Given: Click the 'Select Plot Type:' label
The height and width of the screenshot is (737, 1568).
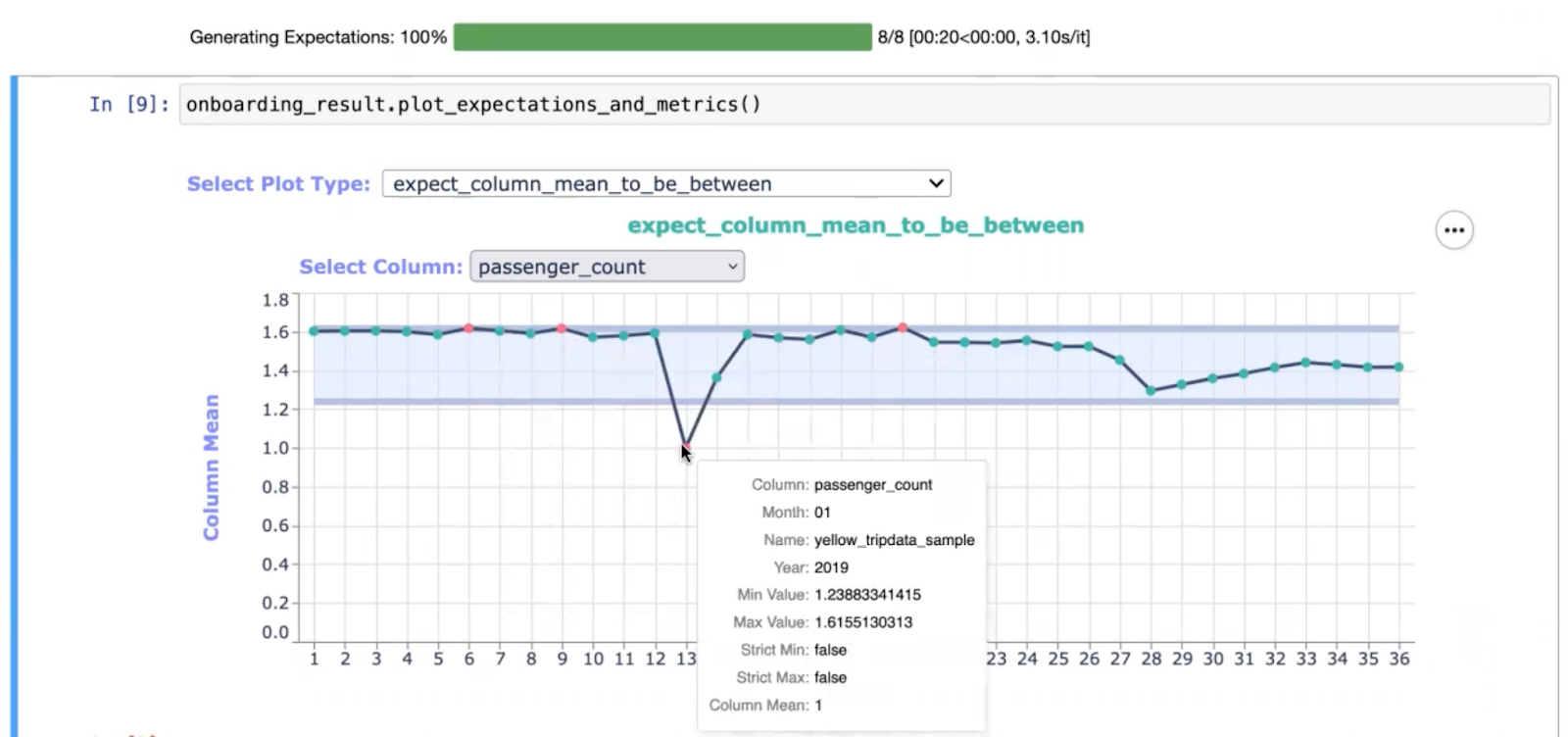Looking at the screenshot, I should coord(278,184).
